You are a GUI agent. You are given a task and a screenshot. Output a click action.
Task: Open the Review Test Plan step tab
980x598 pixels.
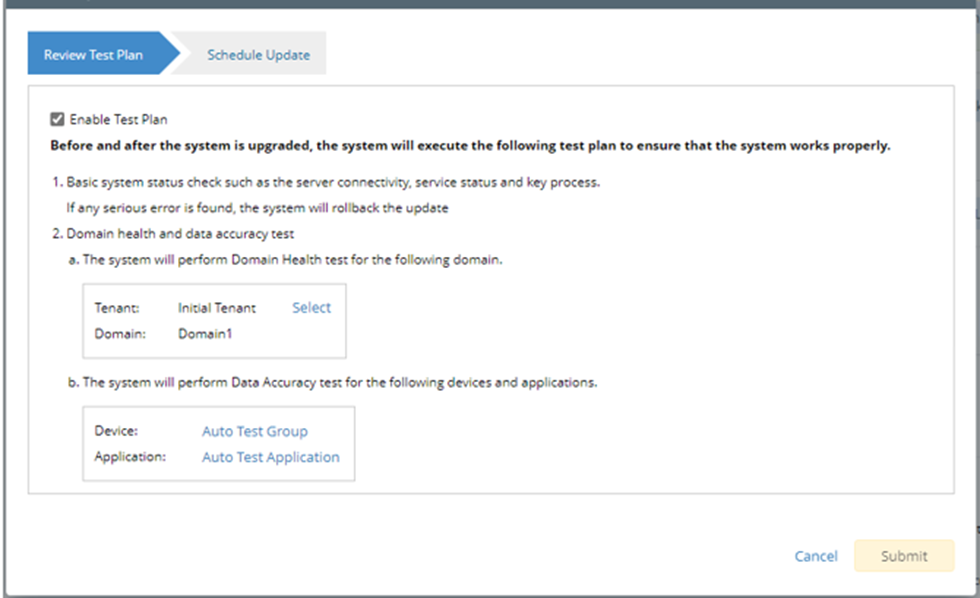point(94,55)
